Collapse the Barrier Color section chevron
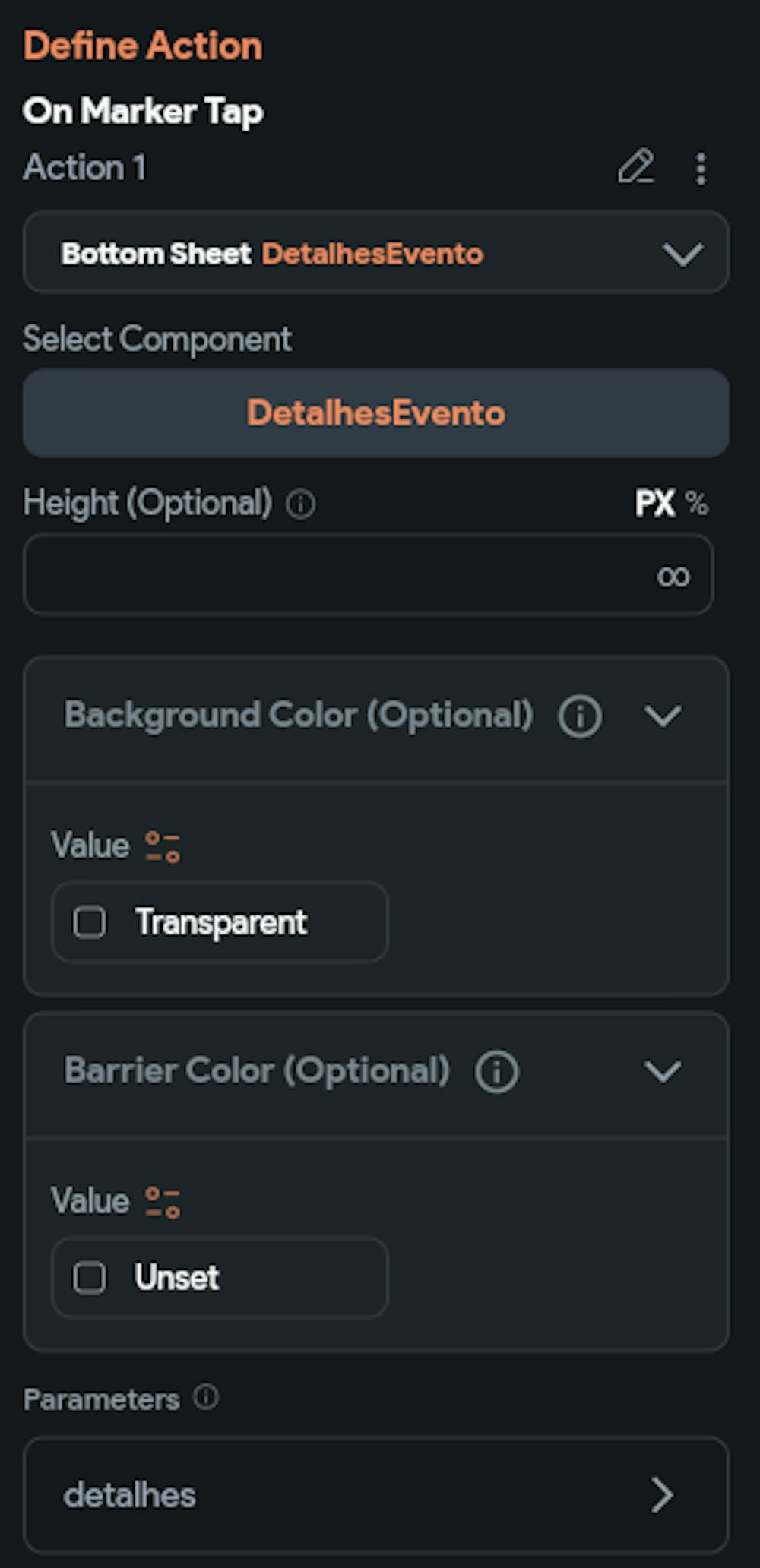The height and width of the screenshot is (1568, 760). point(663,1071)
